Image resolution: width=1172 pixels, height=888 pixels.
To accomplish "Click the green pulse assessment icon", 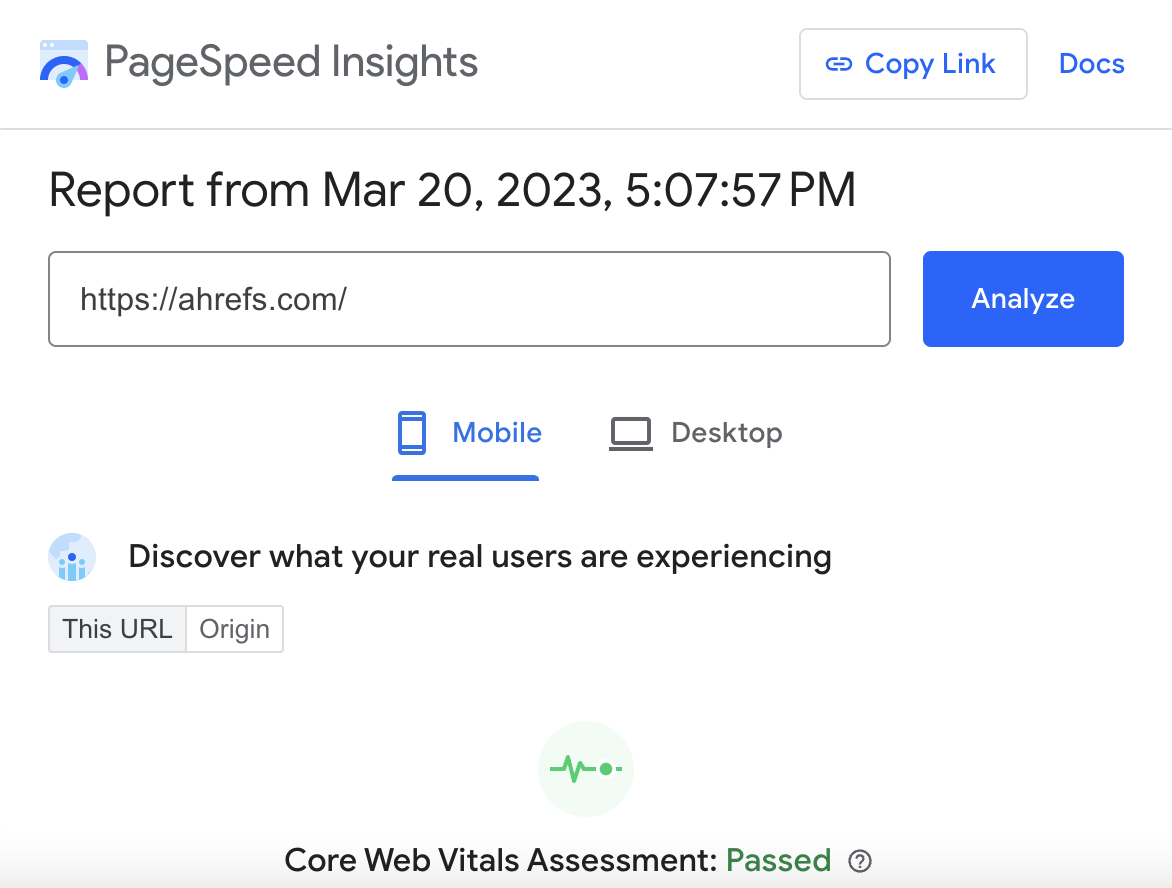I will click(x=586, y=768).
